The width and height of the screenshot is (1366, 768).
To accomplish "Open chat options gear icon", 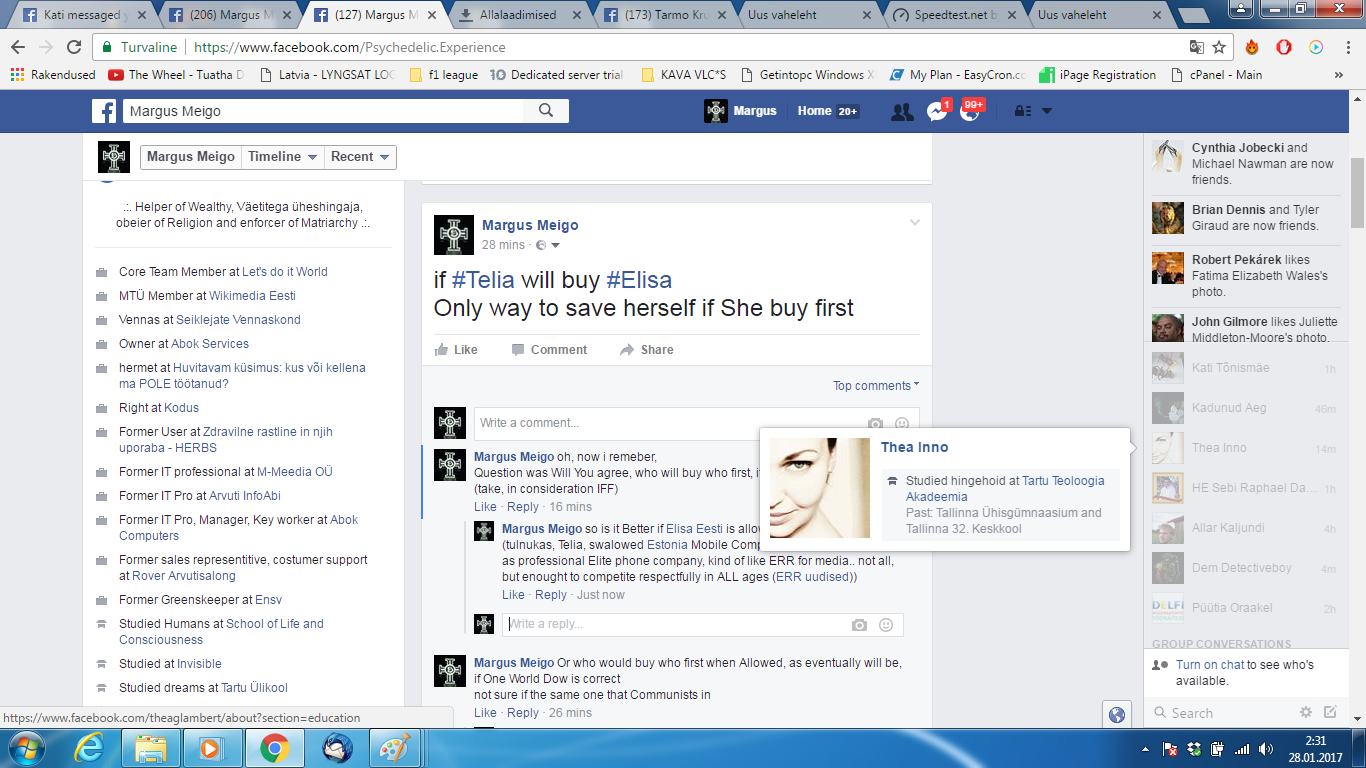I will [x=1305, y=712].
